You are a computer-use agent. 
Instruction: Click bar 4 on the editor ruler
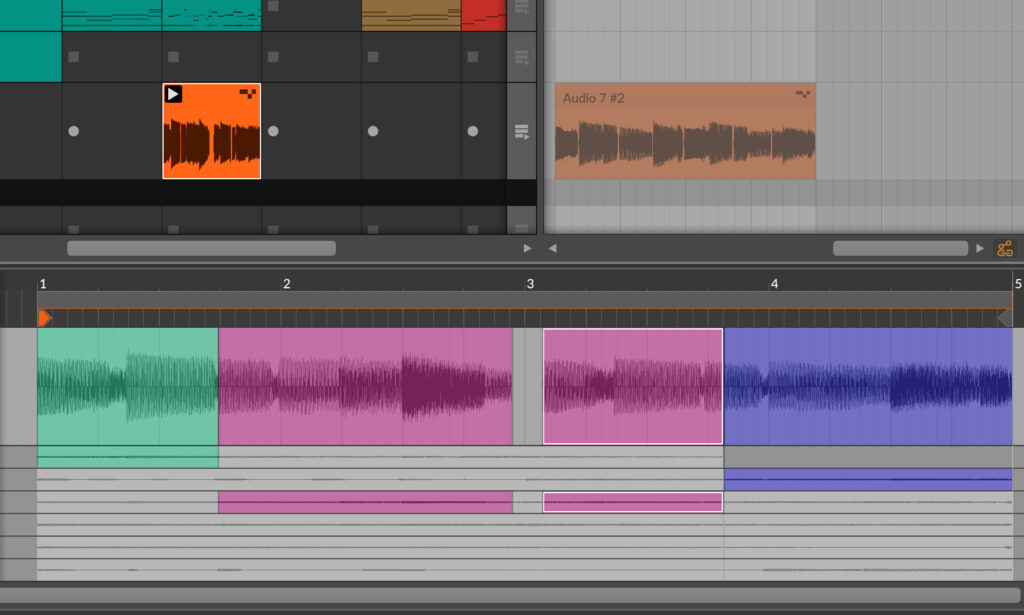[775, 284]
